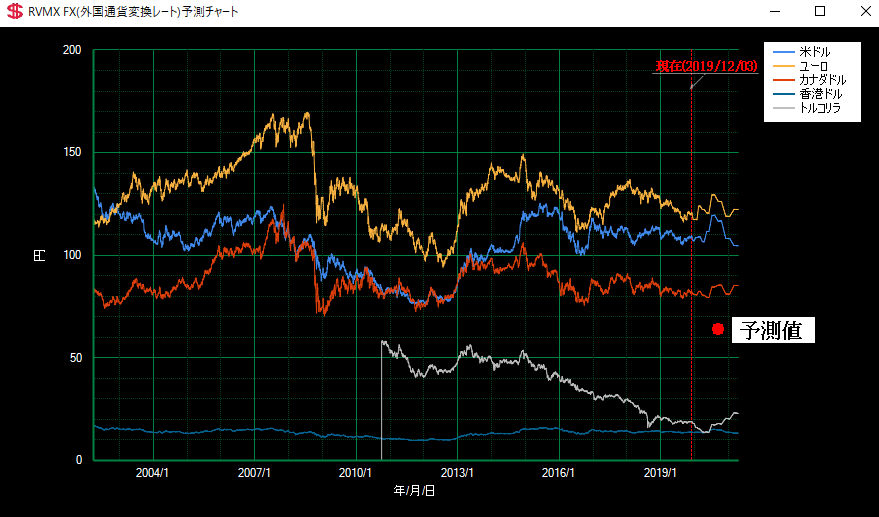Click the 2007/1 x-axis label
The height and width of the screenshot is (517, 879).
tap(254, 472)
